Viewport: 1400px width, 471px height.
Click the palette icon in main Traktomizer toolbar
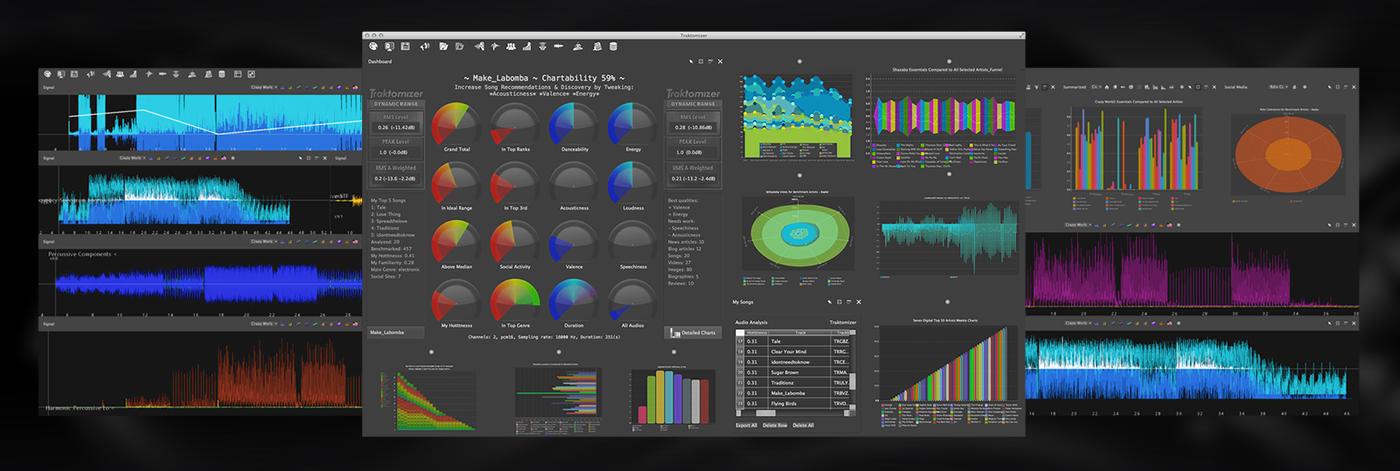373,46
